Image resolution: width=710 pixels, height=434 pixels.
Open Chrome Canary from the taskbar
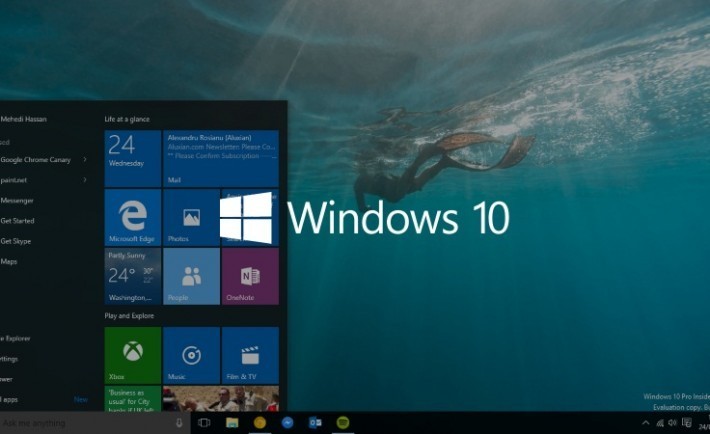pos(259,423)
